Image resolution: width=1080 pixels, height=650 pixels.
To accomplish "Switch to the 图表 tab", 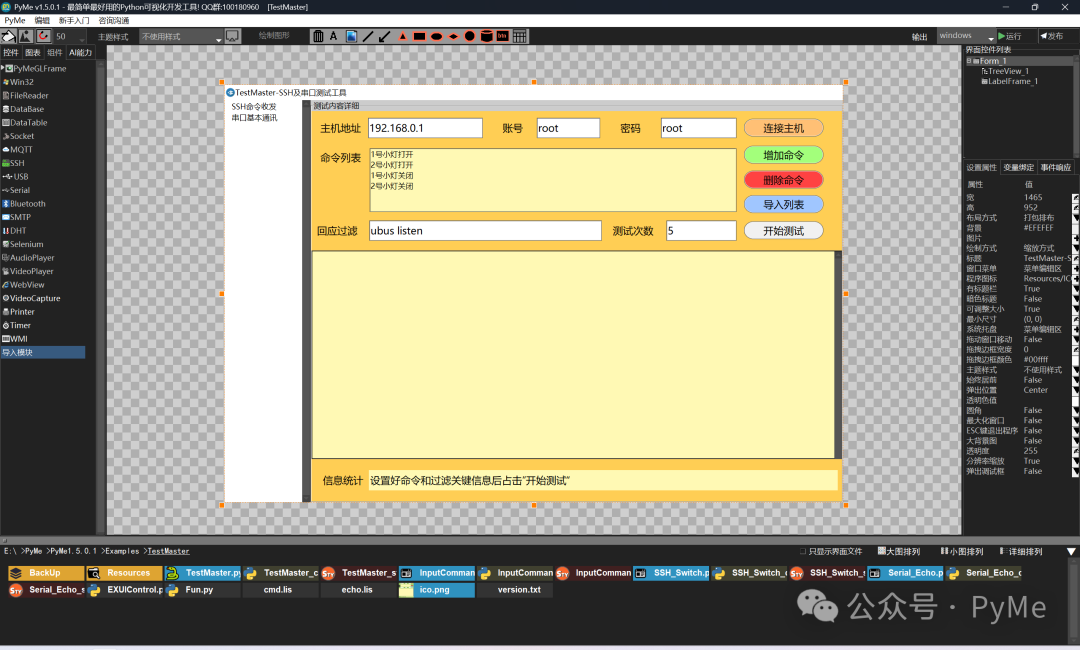I will pyautogui.click(x=32, y=52).
